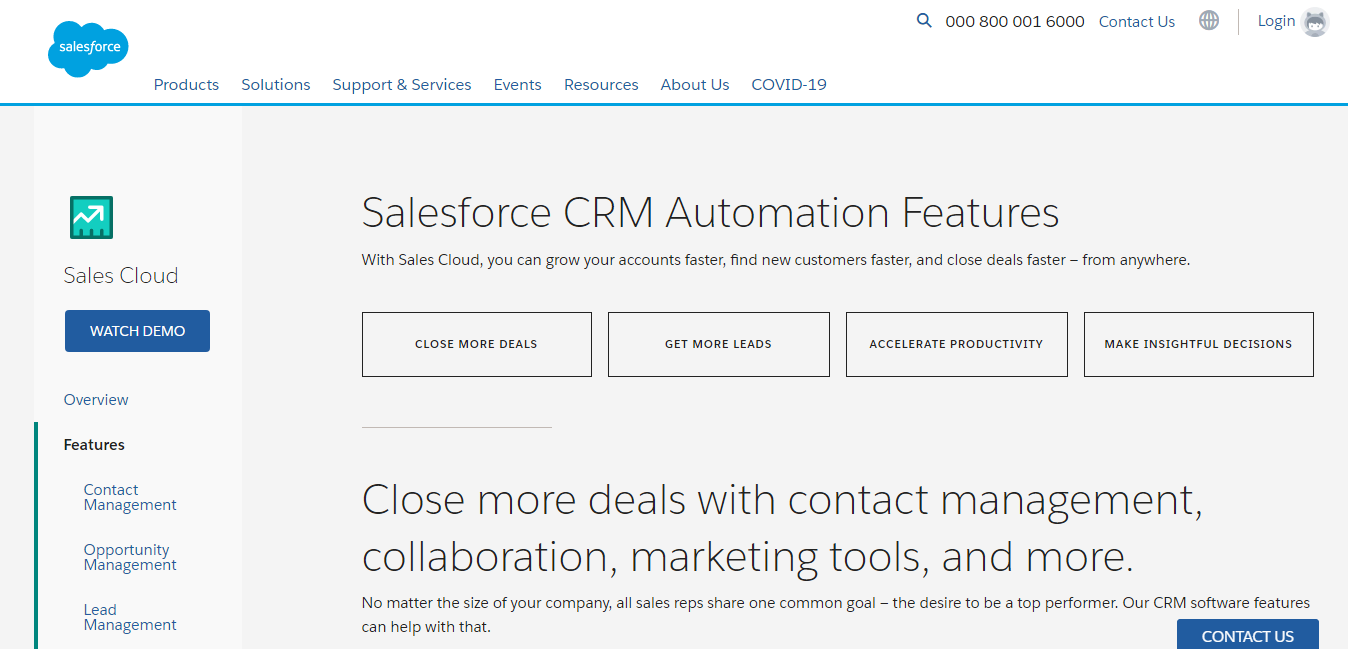Open Lead Management in the sidebar
The width and height of the screenshot is (1348, 649).
(130, 617)
